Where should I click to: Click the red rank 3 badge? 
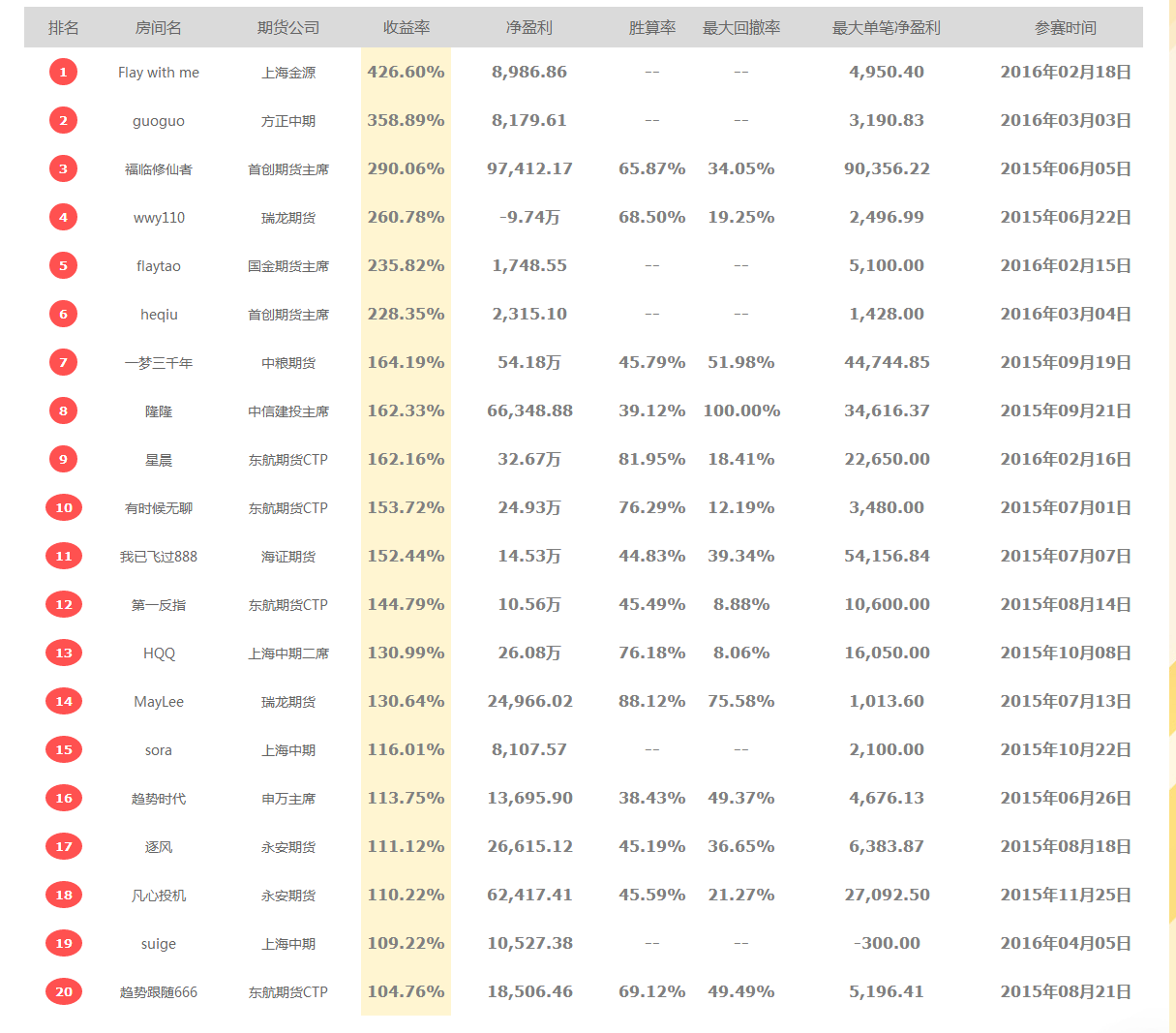(64, 168)
